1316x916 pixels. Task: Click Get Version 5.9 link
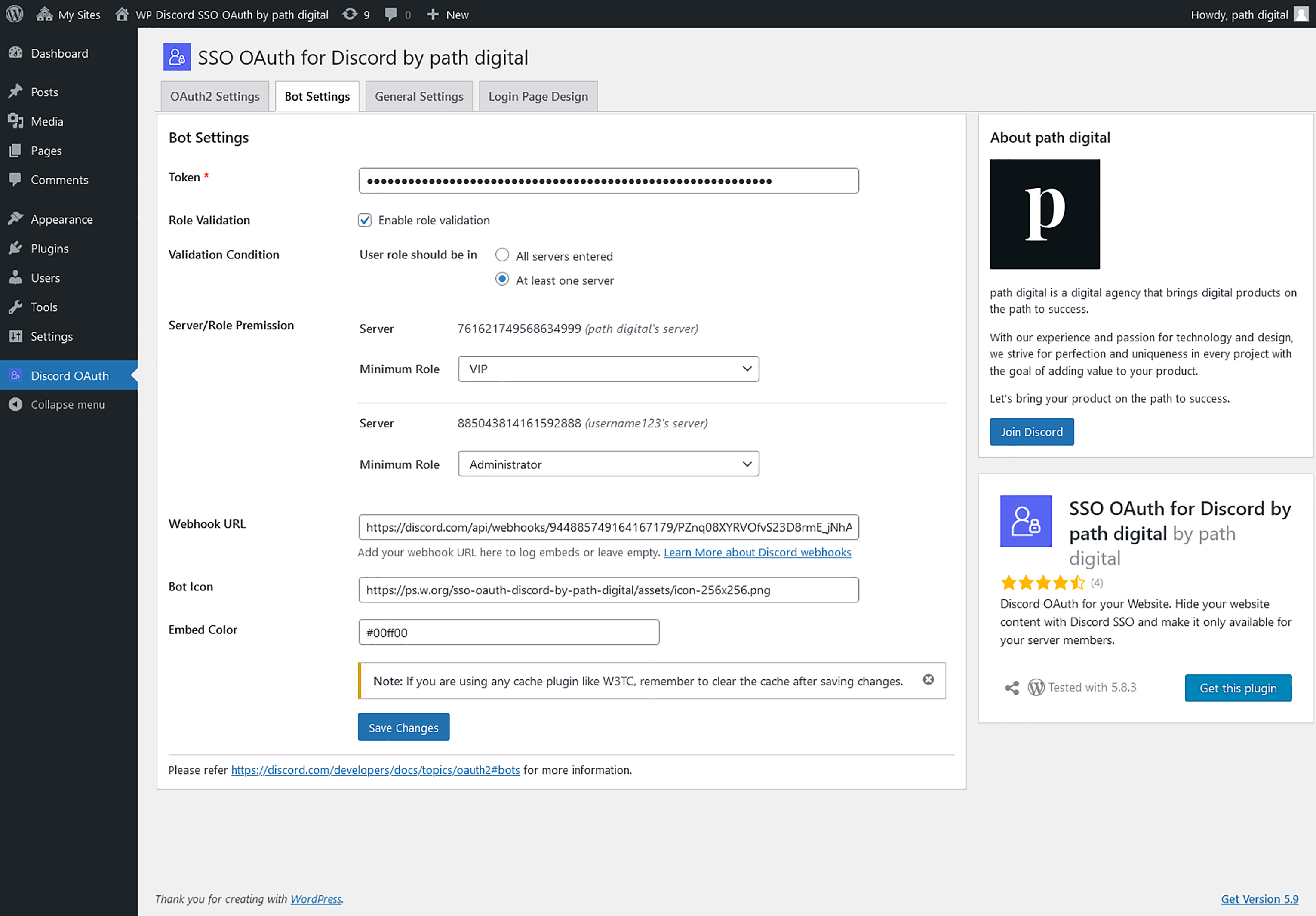point(1260,899)
